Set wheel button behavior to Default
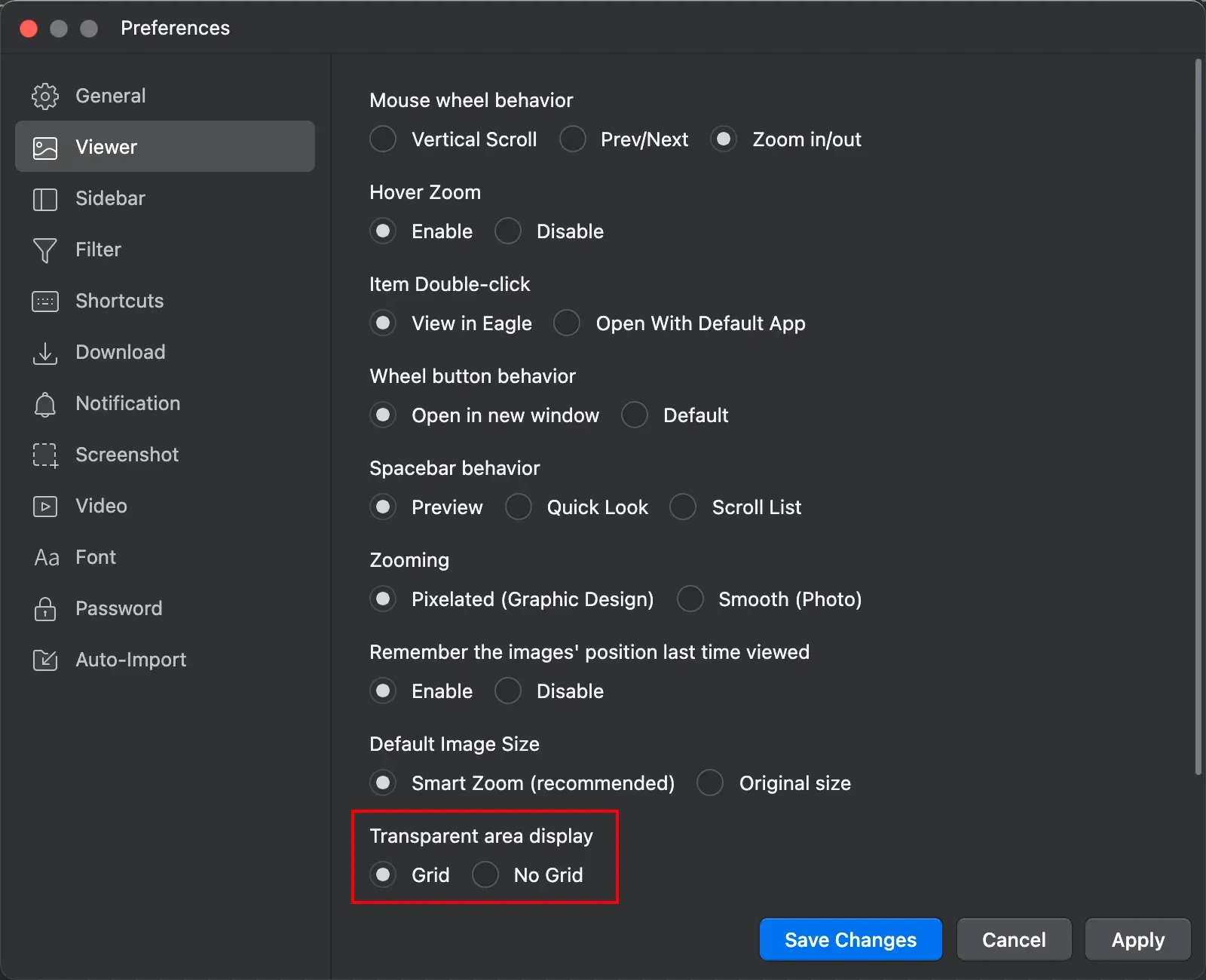This screenshot has width=1206, height=980. [x=635, y=415]
